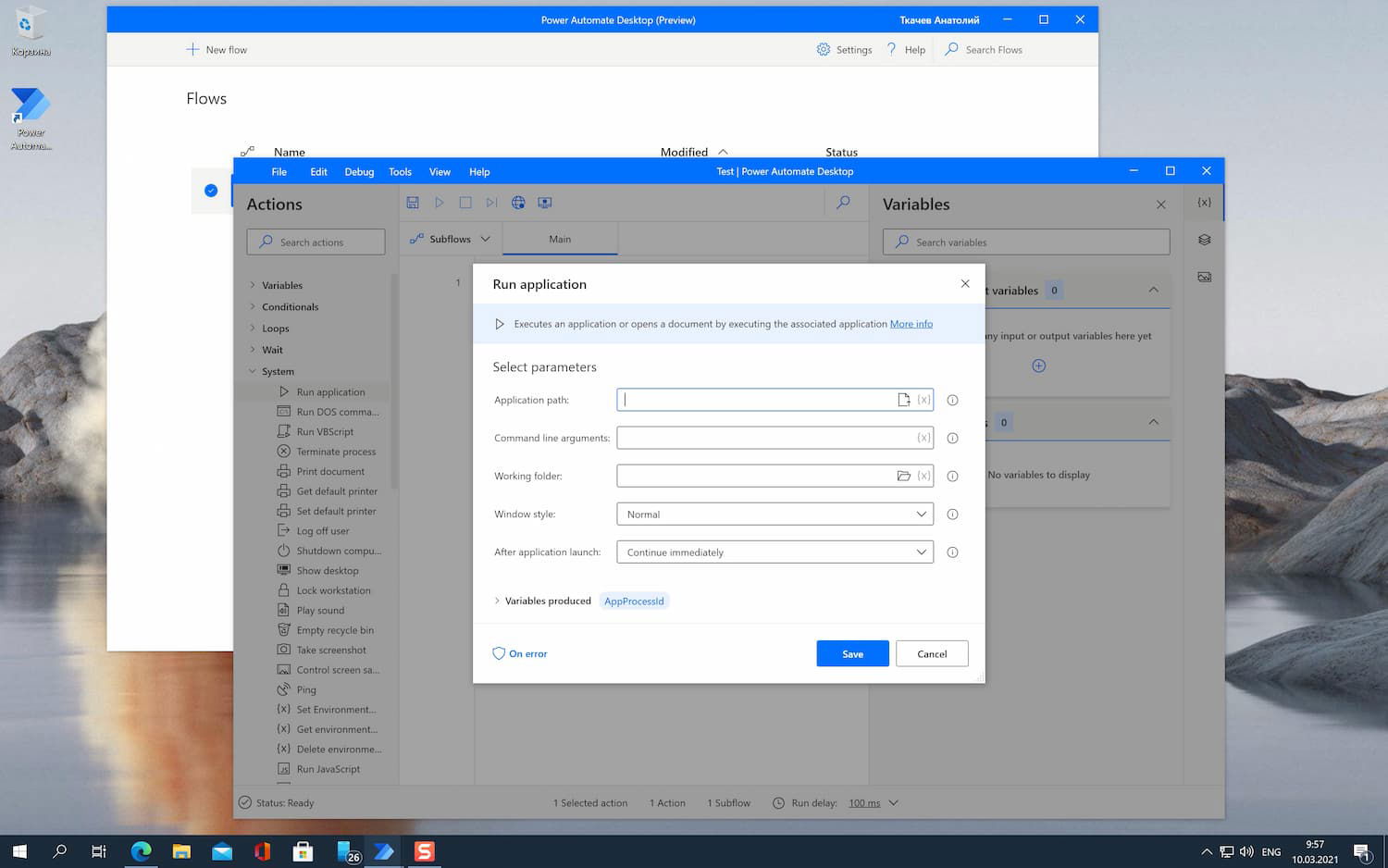
Task: Open the Windows Start menu
Action: [19, 851]
